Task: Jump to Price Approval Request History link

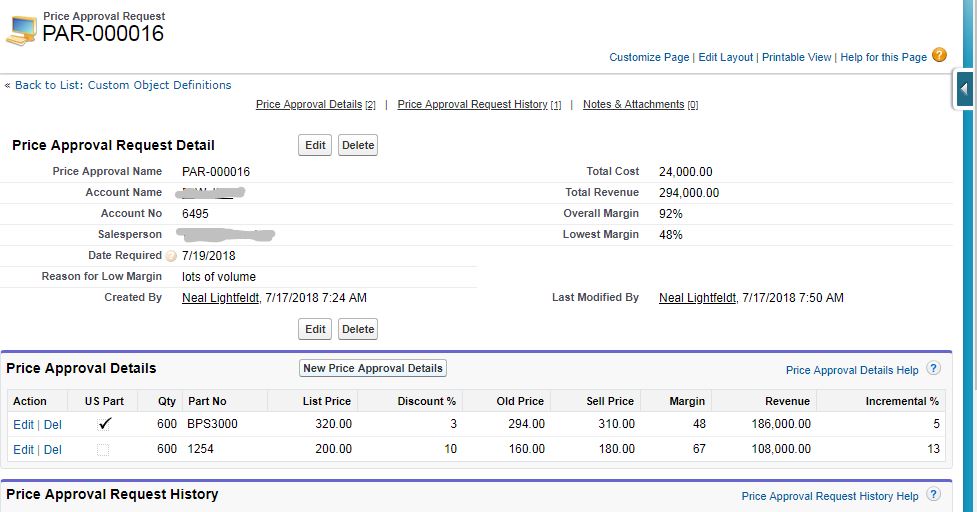Action: coord(472,104)
